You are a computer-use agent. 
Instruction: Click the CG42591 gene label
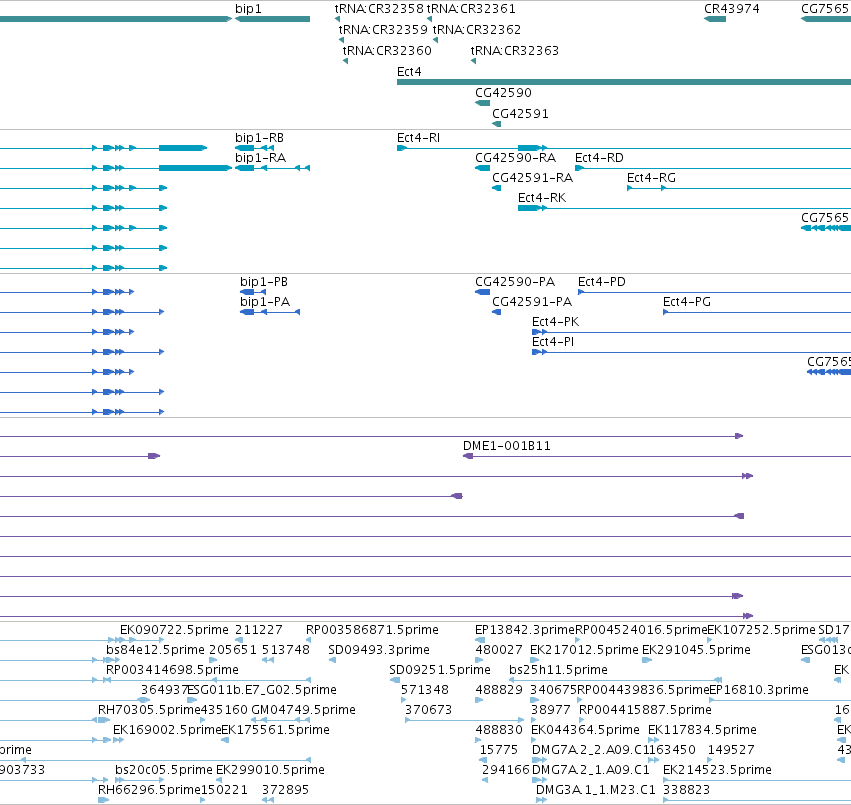520,113
